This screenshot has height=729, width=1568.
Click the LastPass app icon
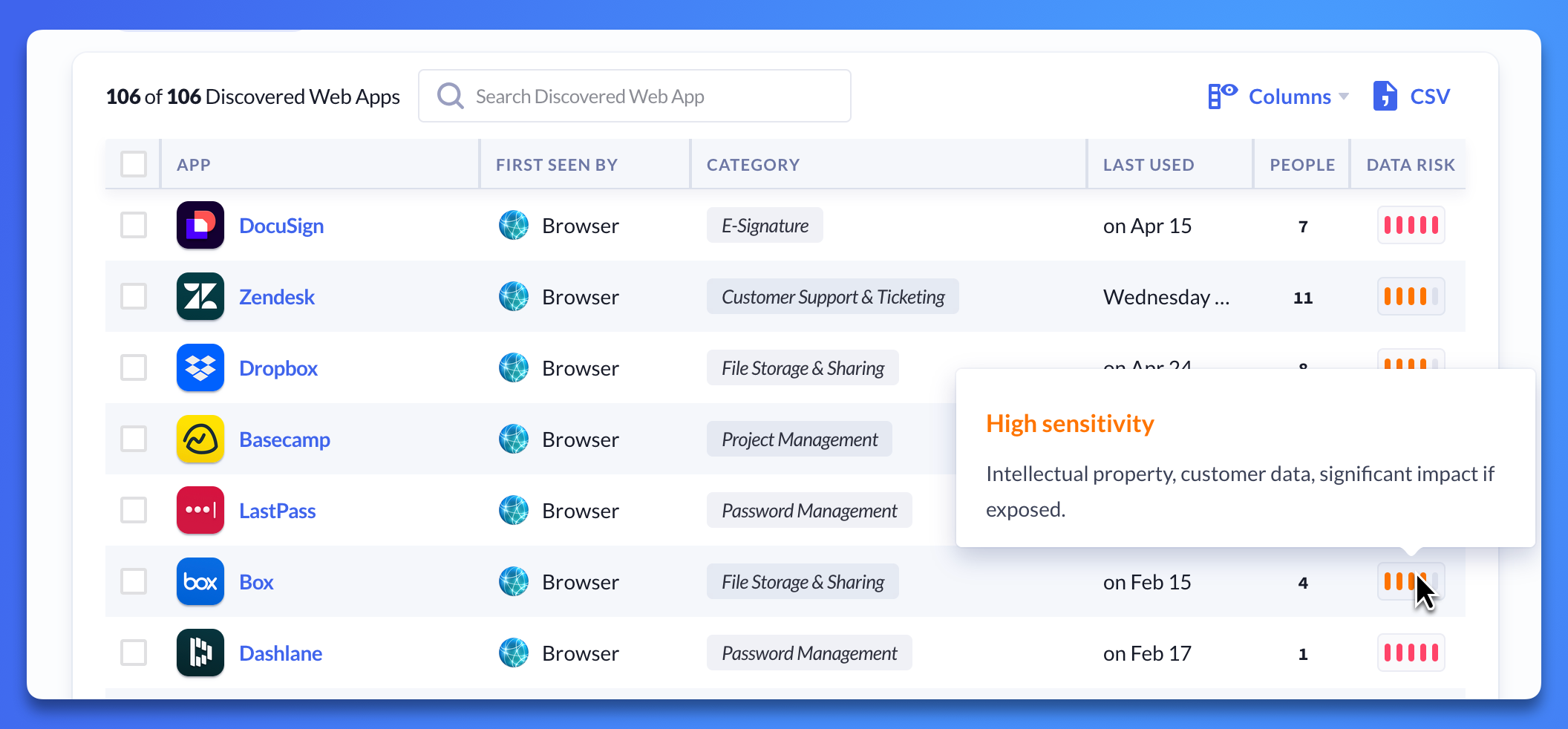click(200, 510)
